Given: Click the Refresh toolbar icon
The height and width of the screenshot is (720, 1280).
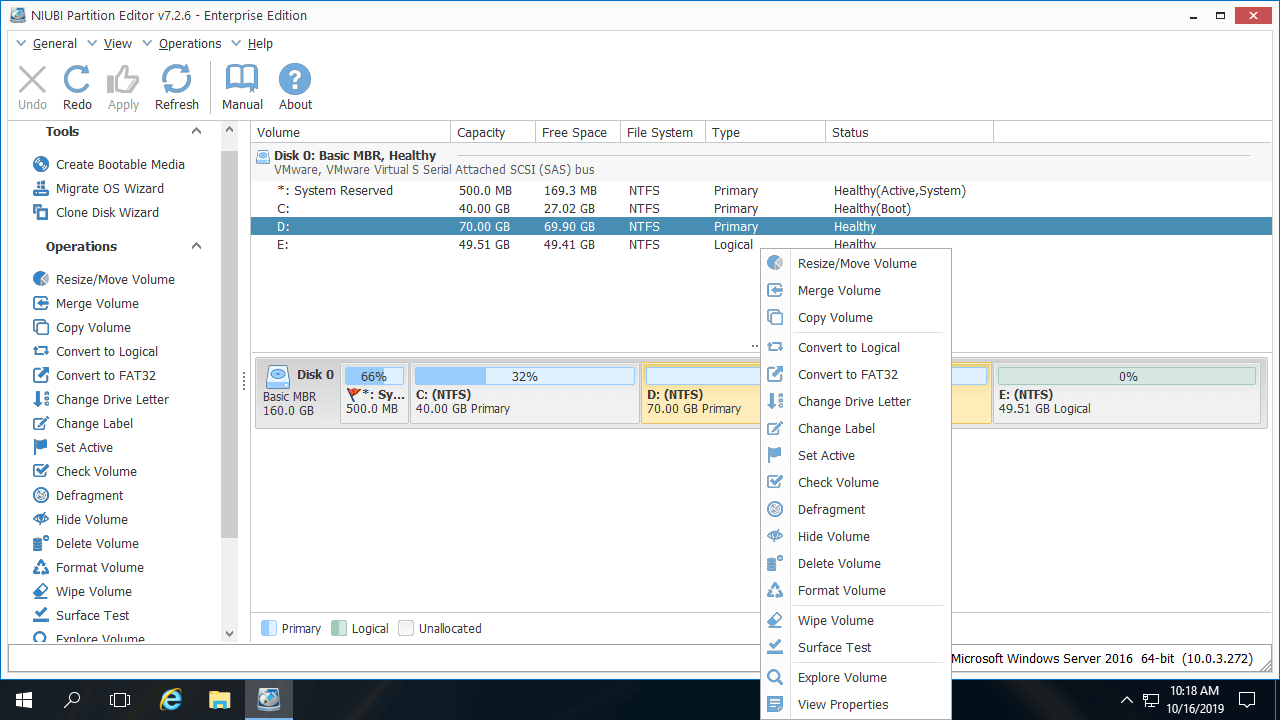Looking at the screenshot, I should [x=177, y=87].
